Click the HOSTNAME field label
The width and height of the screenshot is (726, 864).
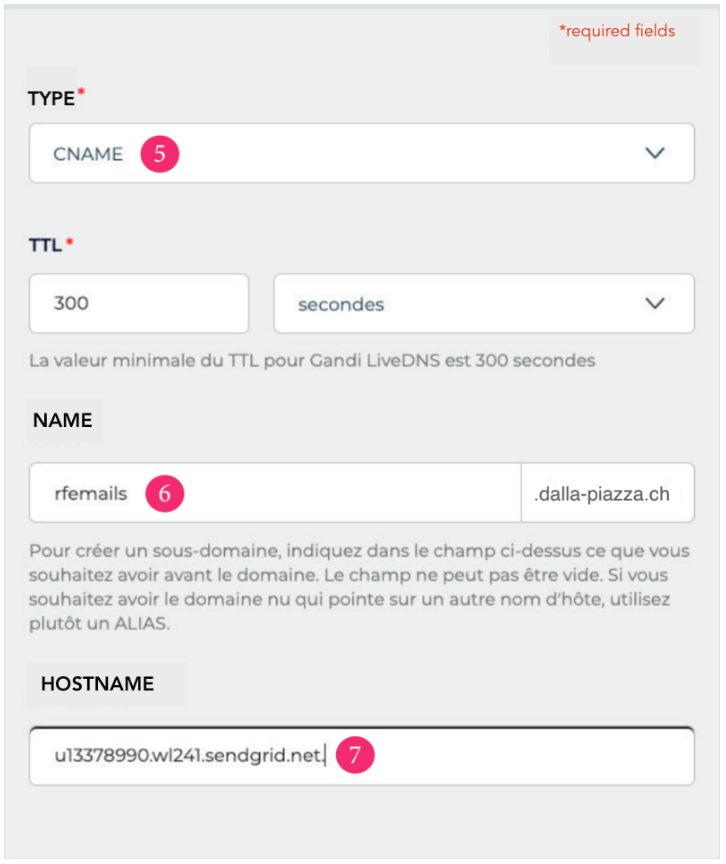(97, 684)
